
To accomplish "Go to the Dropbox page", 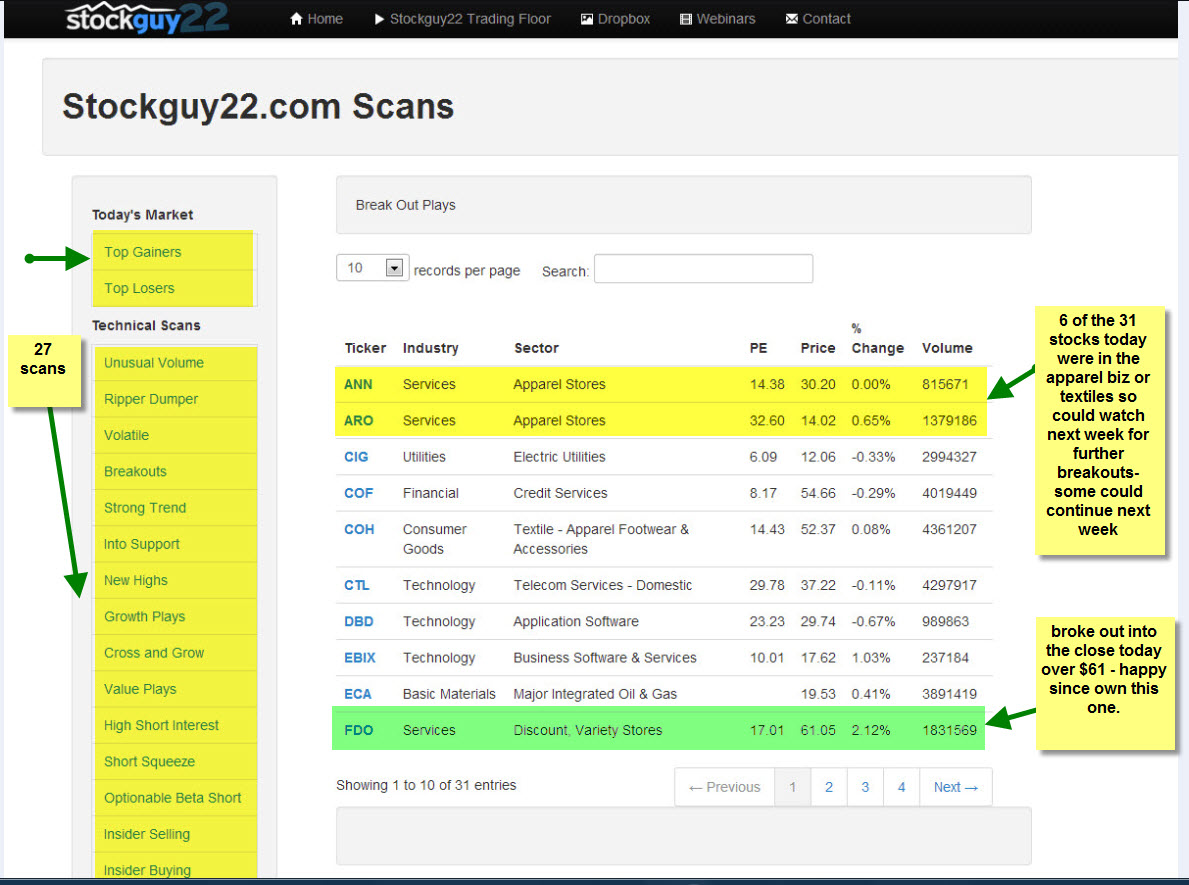I will pos(615,19).
